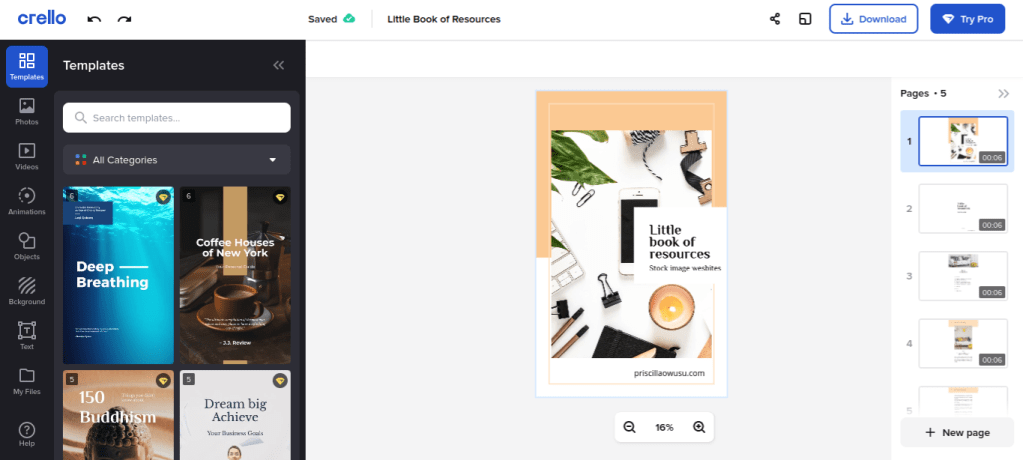Expand the All Categories dropdown
This screenshot has height=460, width=1023.
(x=177, y=160)
